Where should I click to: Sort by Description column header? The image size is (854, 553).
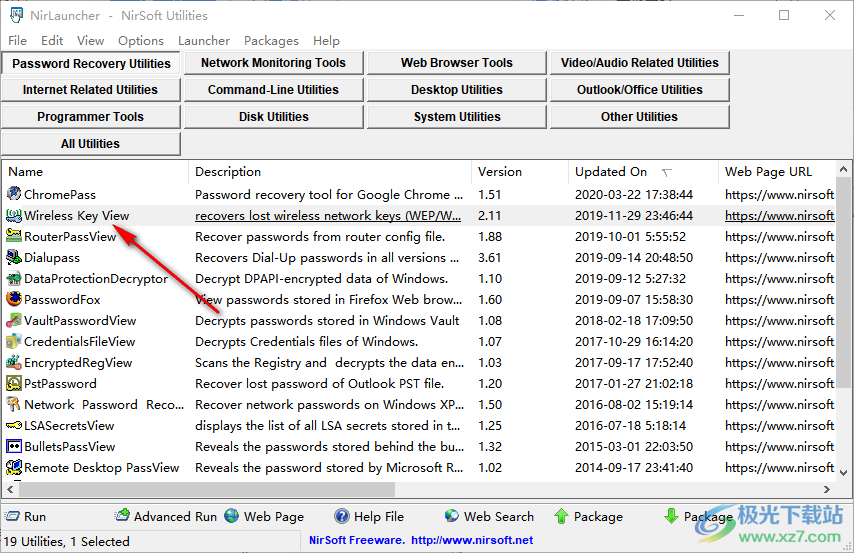330,172
